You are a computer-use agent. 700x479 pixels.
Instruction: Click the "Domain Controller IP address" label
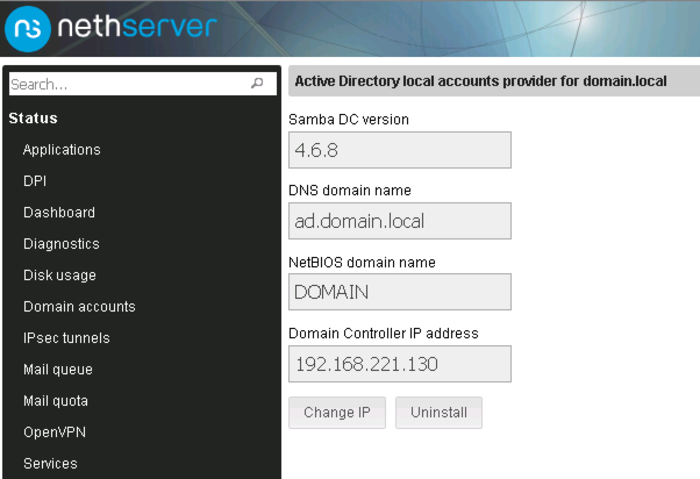pyautogui.click(x=383, y=333)
